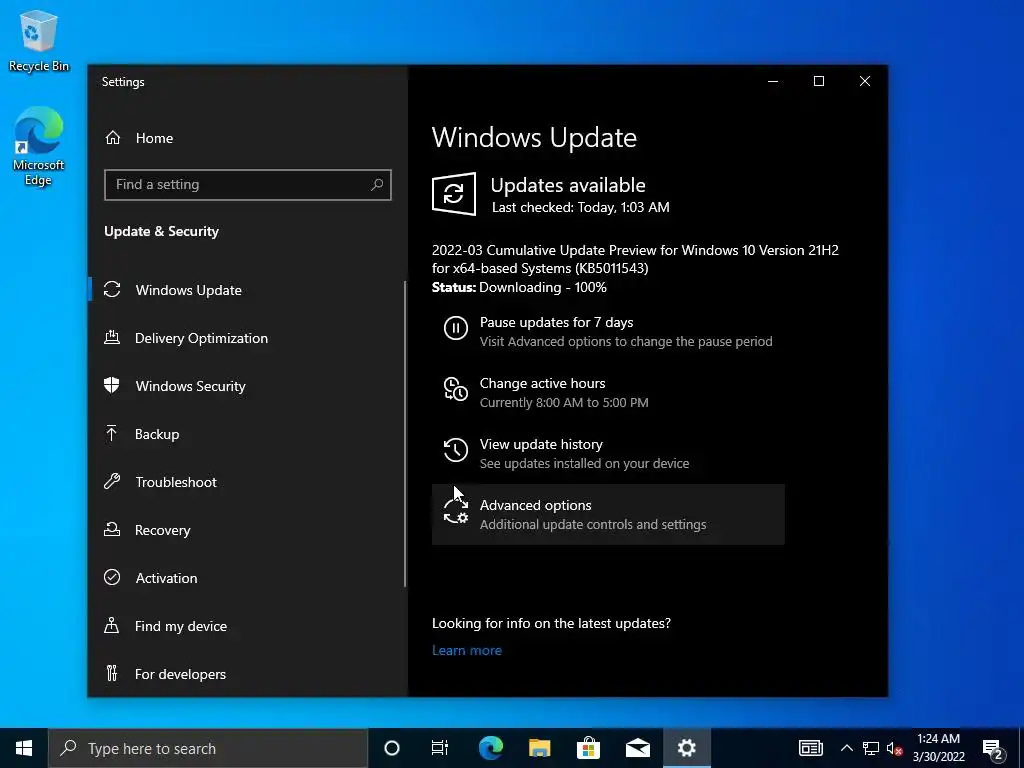Viewport: 1024px width, 768px height.
Task: Click the Find a setting search box
Action: coord(248,185)
